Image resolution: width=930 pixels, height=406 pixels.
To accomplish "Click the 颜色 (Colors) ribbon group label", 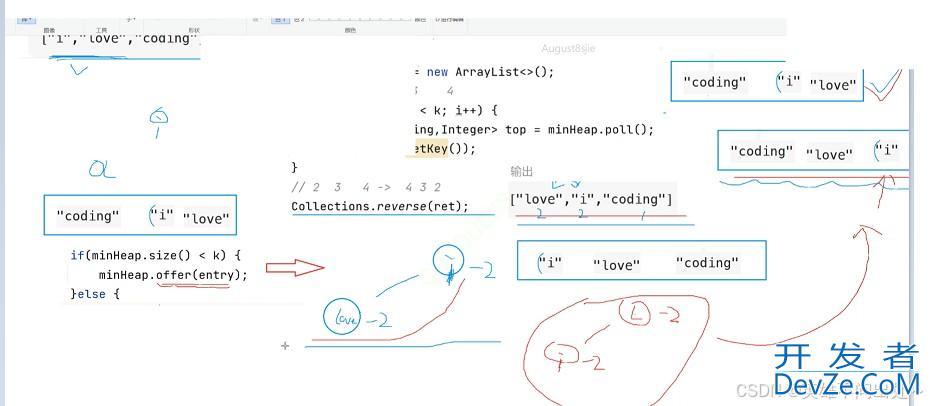I will 350,31.
